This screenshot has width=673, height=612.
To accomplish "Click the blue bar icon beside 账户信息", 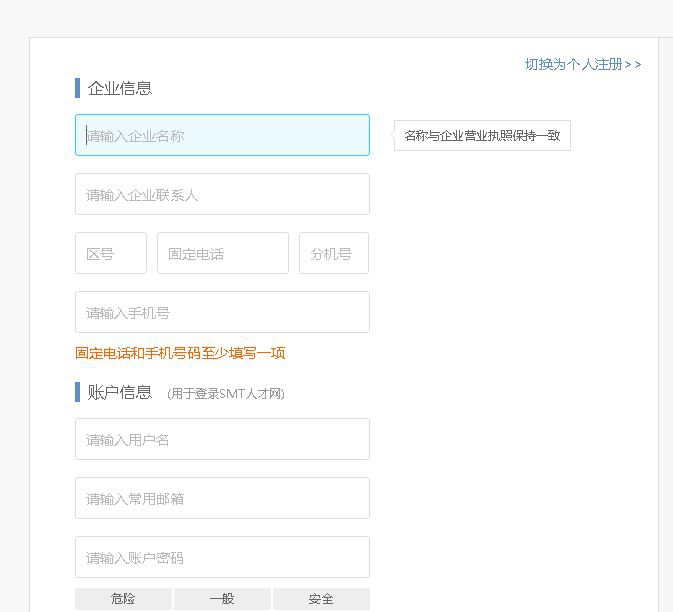I will click(78, 392).
